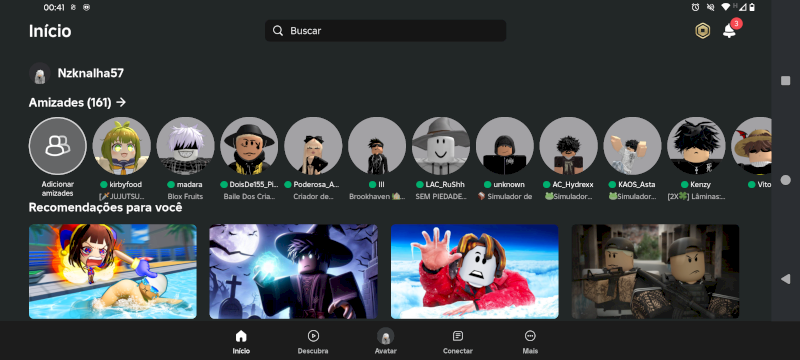This screenshot has height=360, width=800.
Task: Open Nzknalha57 profile avatar
Action: click(40, 73)
